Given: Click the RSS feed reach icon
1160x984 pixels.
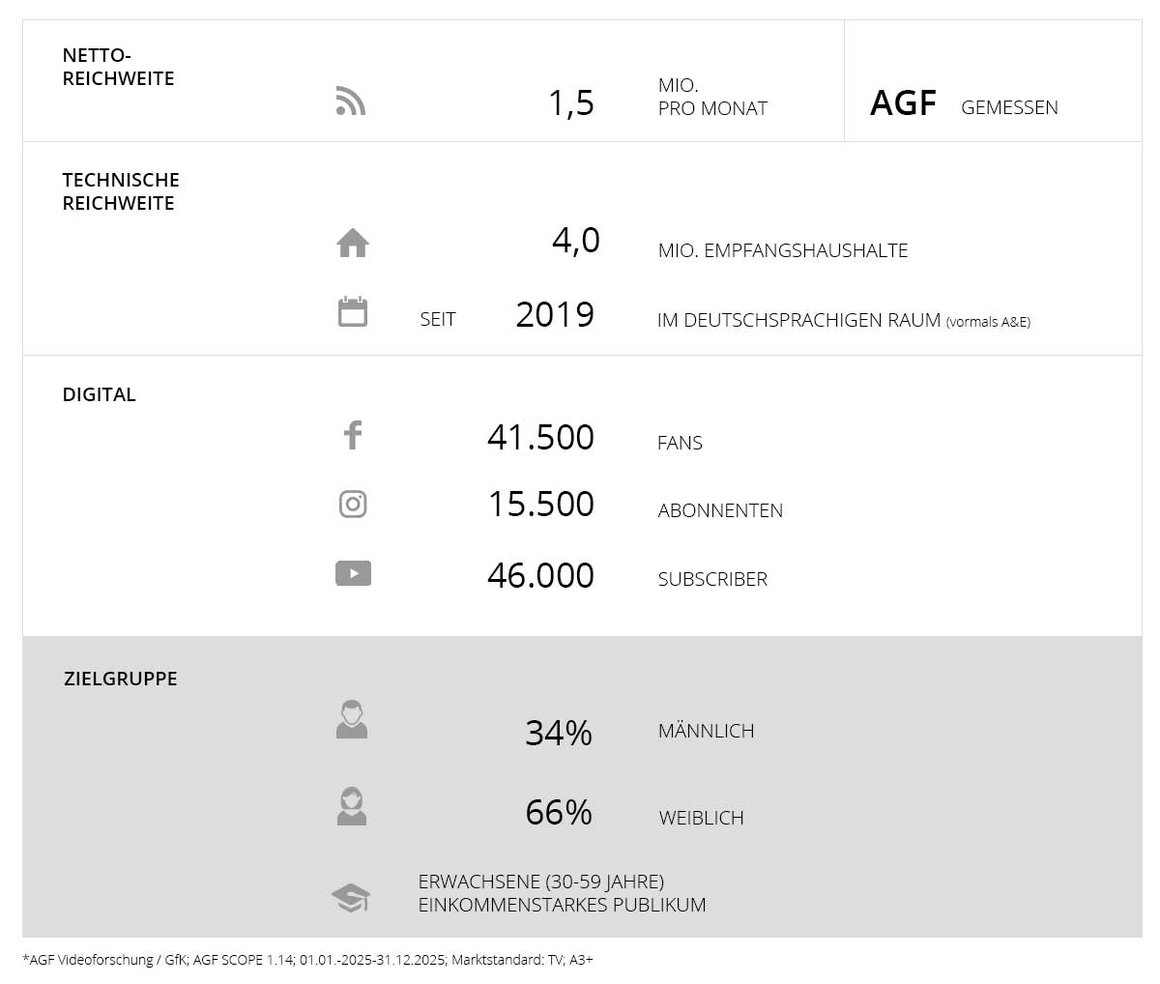Looking at the screenshot, I should (x=351, y=102).
